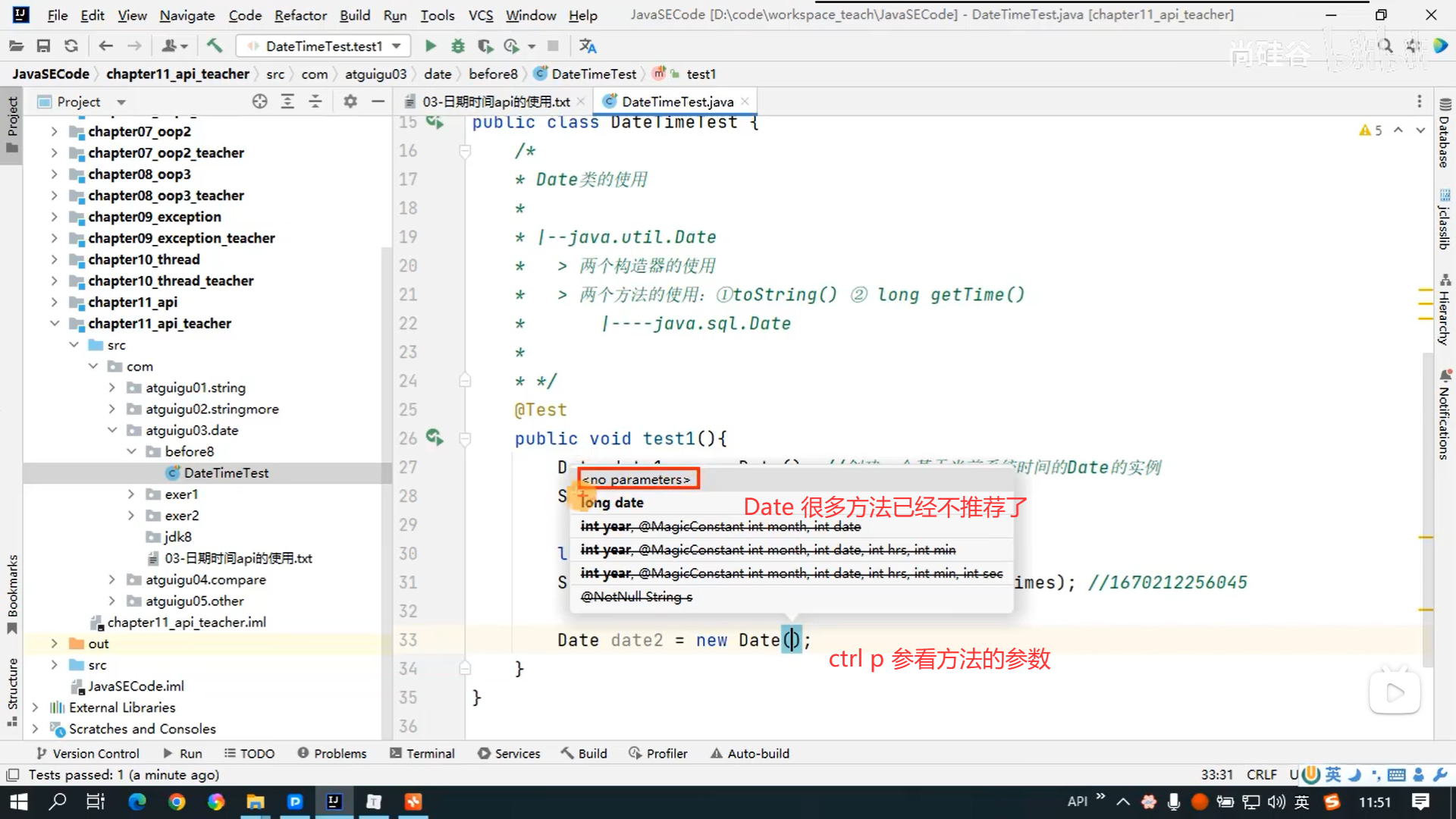The width and height of the screenshot is (1456, 819).
Task: Click the green Run button in toolbar
Action: pyautogui.click(x=430, y=46)
